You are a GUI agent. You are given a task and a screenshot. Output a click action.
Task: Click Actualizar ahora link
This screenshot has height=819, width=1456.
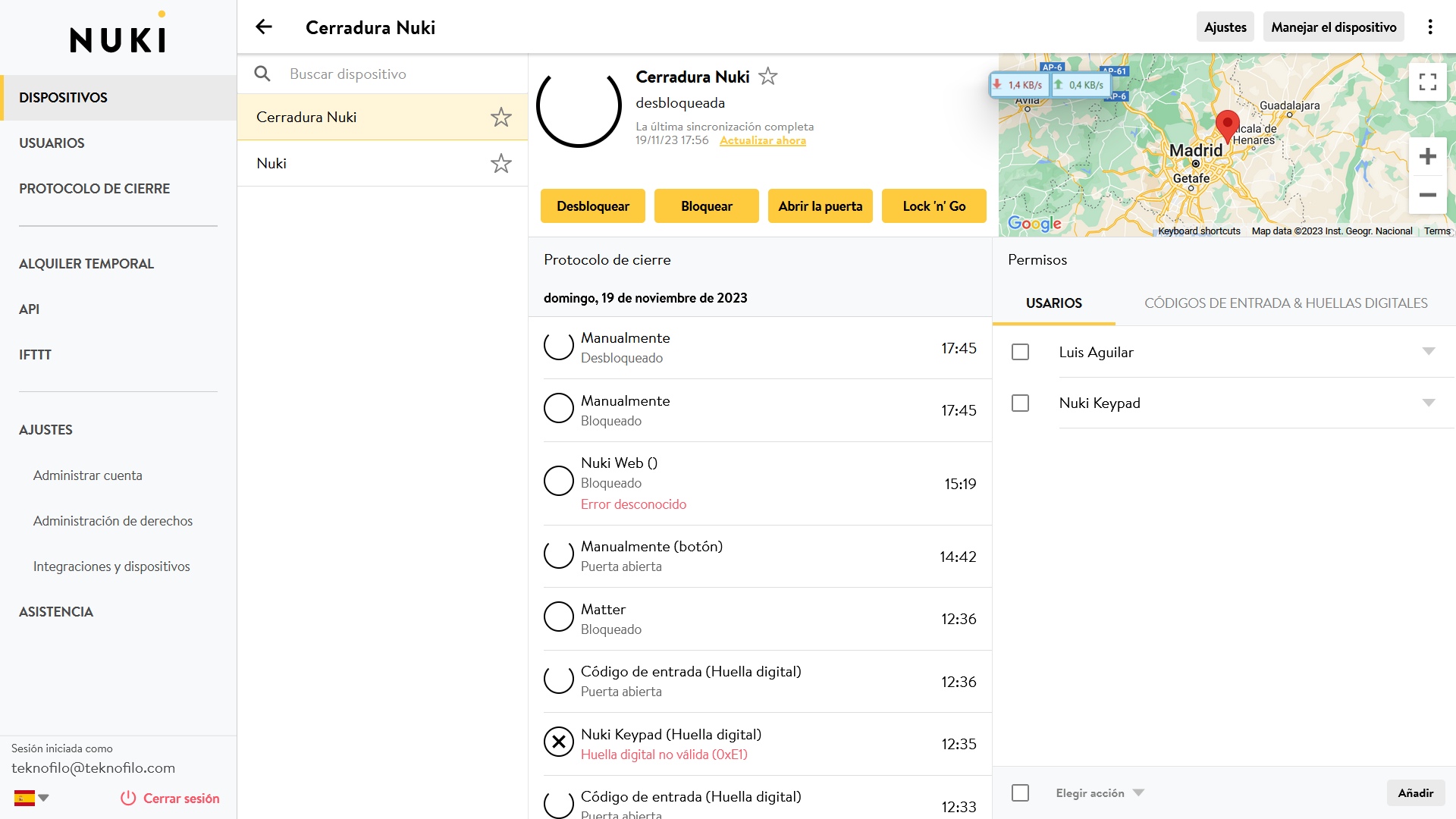pyautogui.click(x=763, y=140)
